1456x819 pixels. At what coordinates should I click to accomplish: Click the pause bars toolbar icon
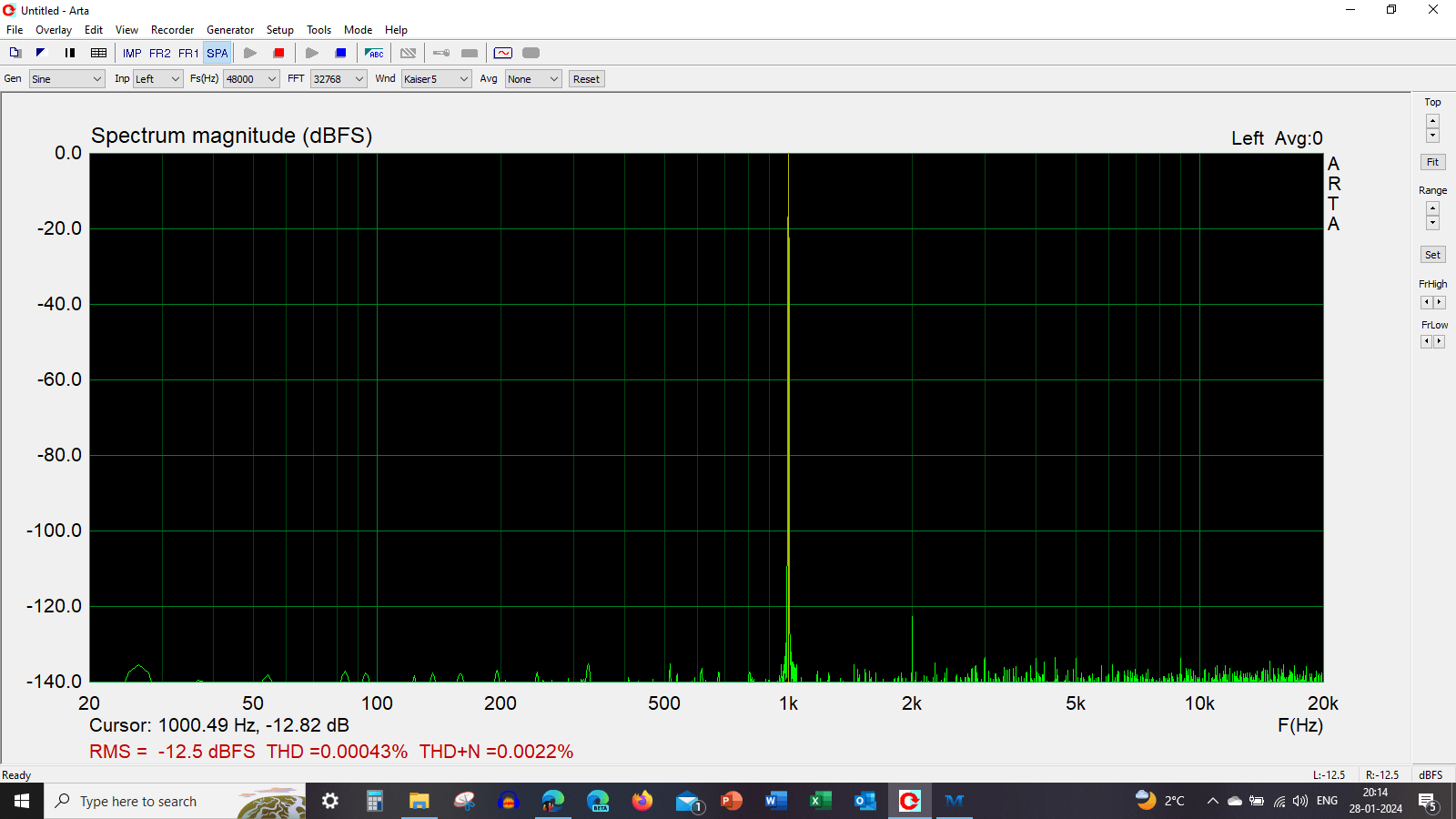click(70, 53)
